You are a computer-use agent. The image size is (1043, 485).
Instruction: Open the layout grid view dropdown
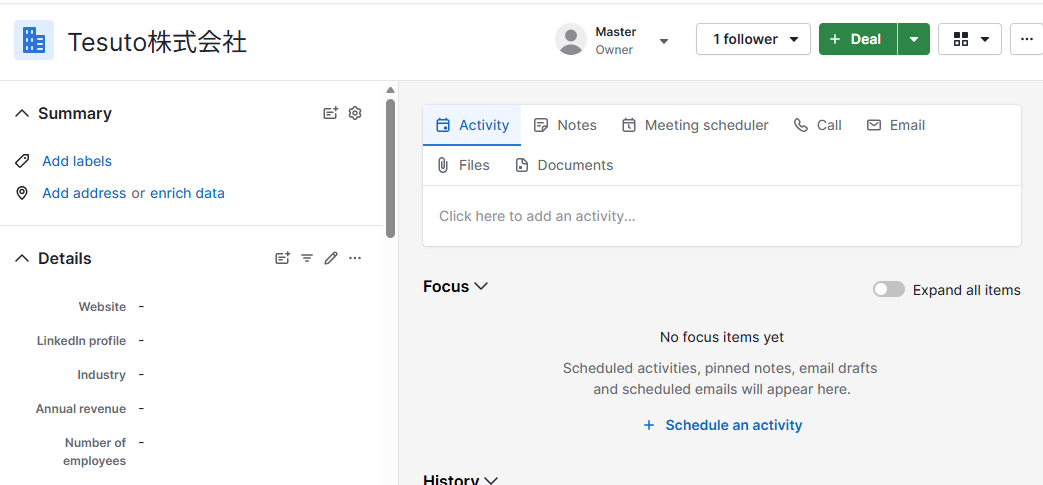coord(970,39)
